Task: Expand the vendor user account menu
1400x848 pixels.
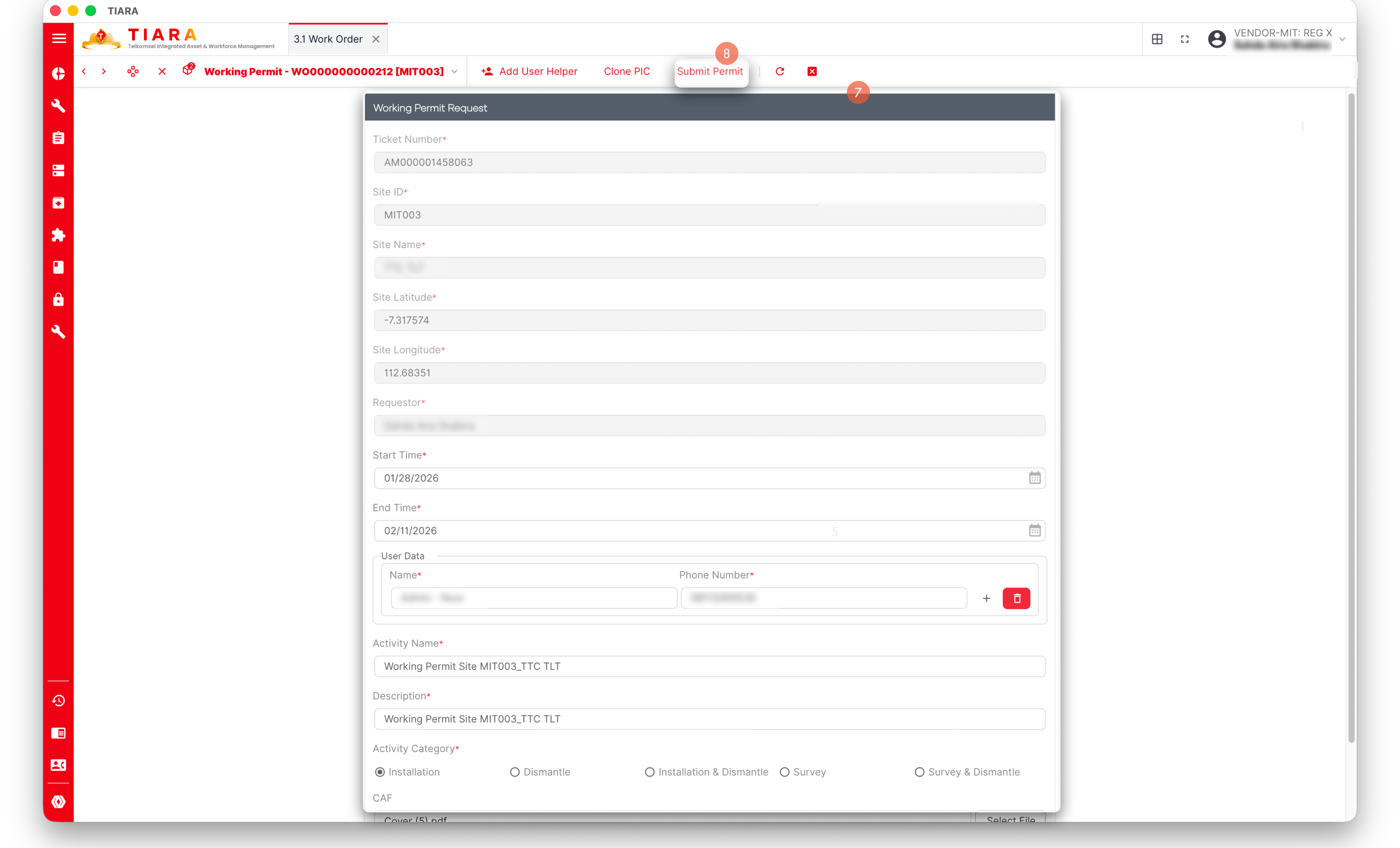Action: [1342, 39]
